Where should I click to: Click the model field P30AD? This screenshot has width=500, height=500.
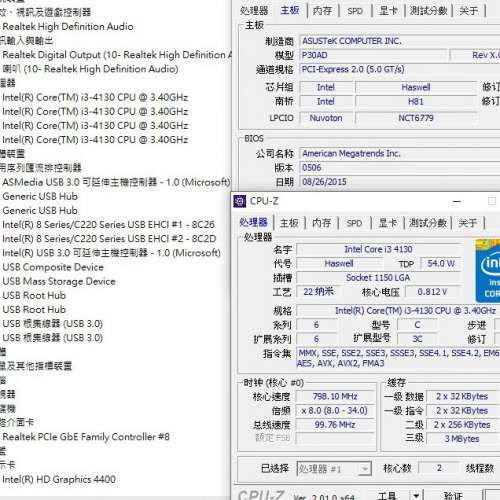tap(373, 55)
